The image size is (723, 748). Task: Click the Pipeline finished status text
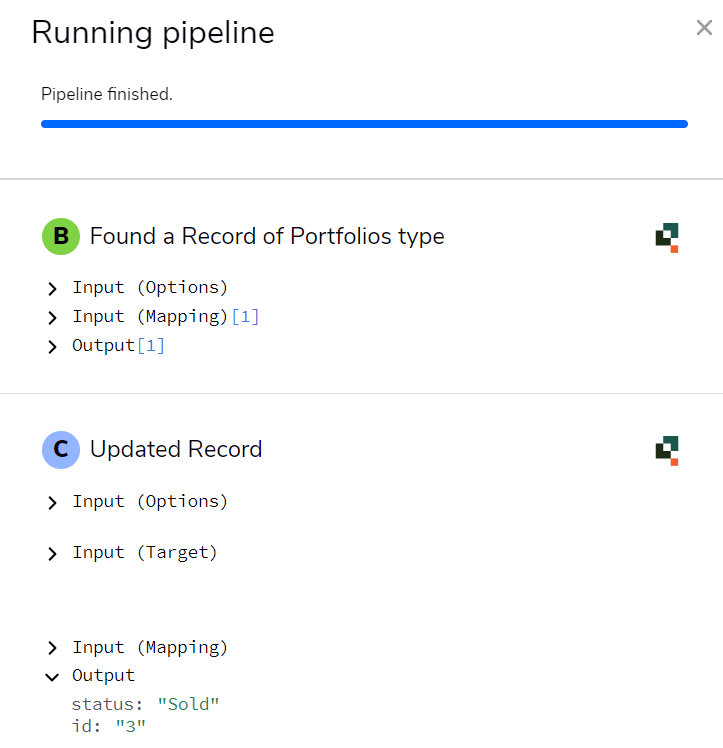pyautogui.click(x=107, y=95)
